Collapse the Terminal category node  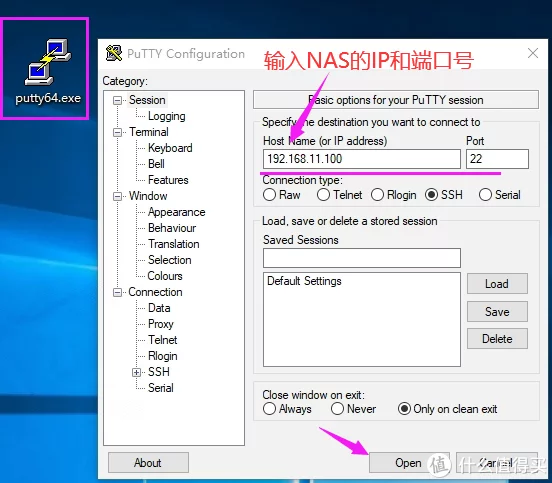[117, 133]
